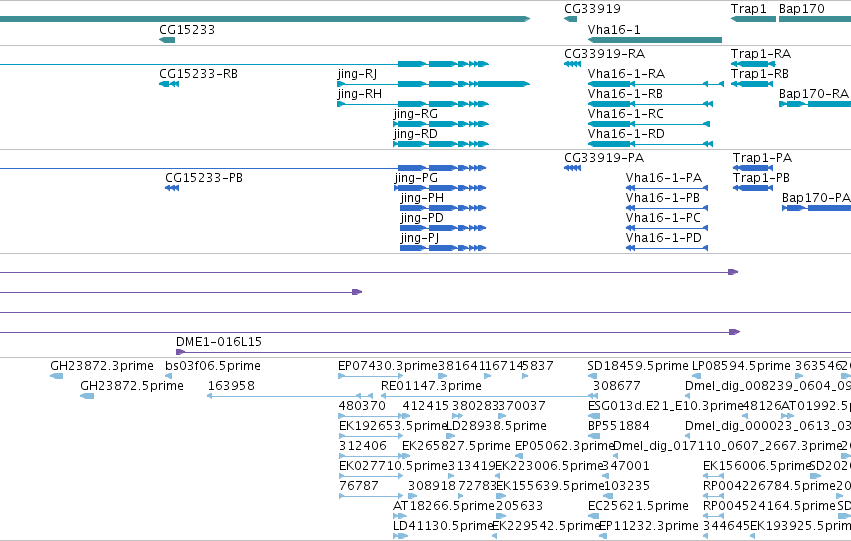Click Vha16-1-PA protein label

click(663, 178)
